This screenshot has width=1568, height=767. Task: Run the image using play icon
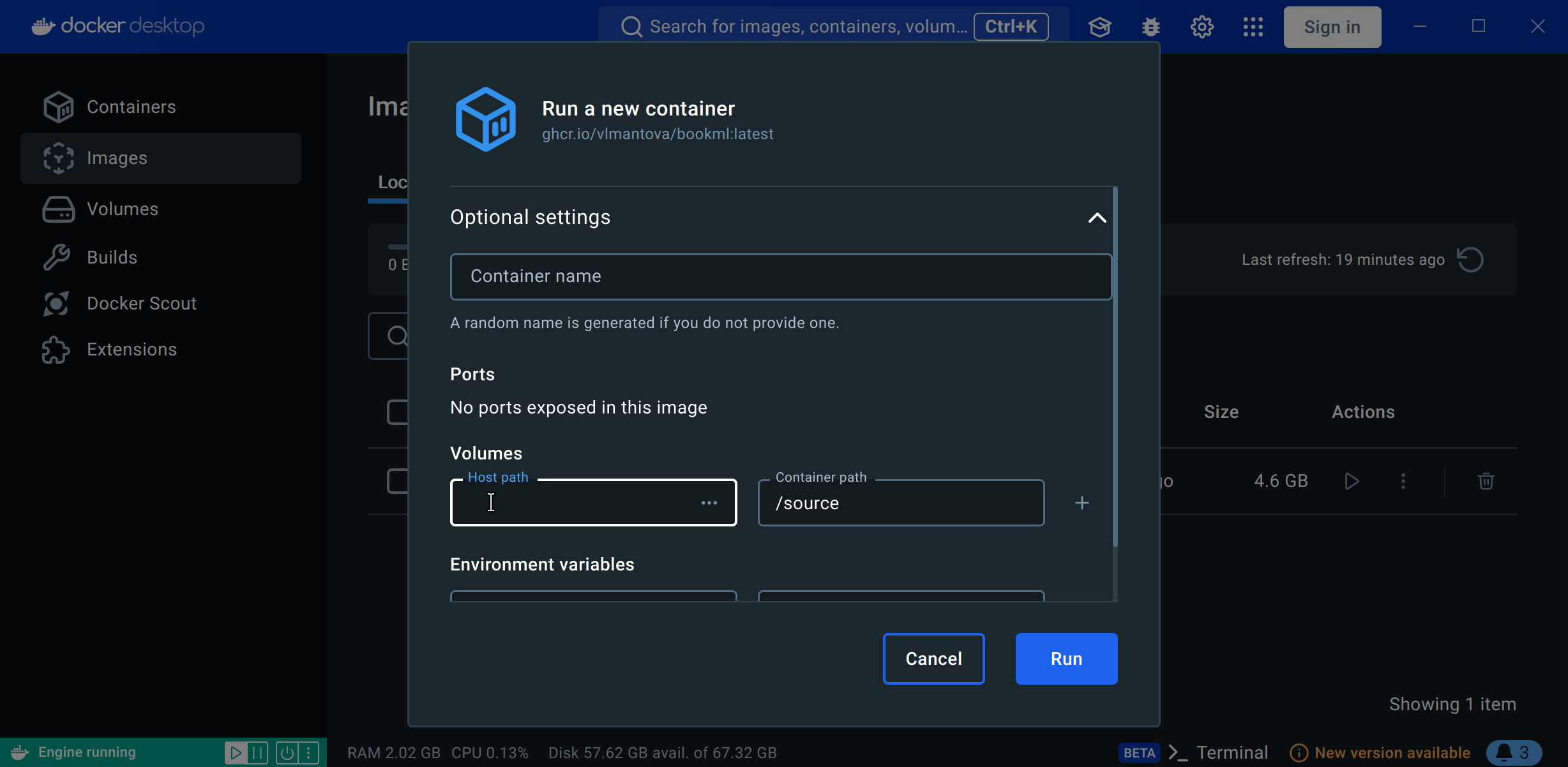click(x=1352, y=481)
